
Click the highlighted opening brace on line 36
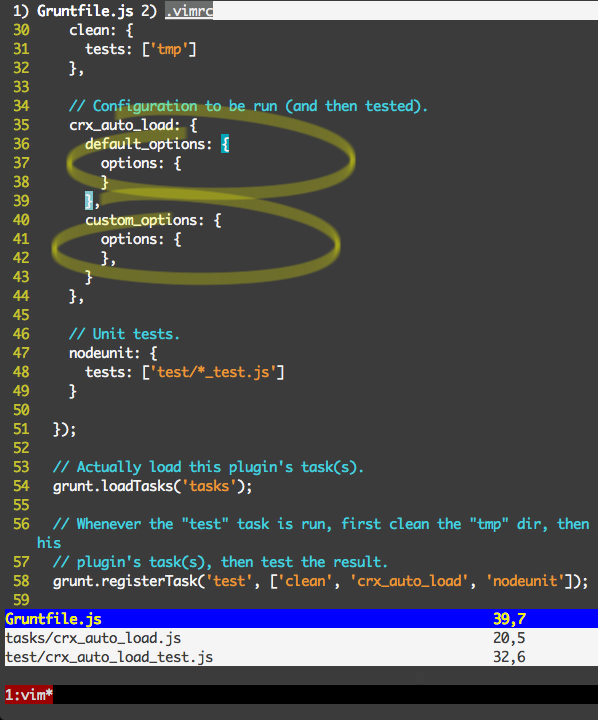coord(225,144)
